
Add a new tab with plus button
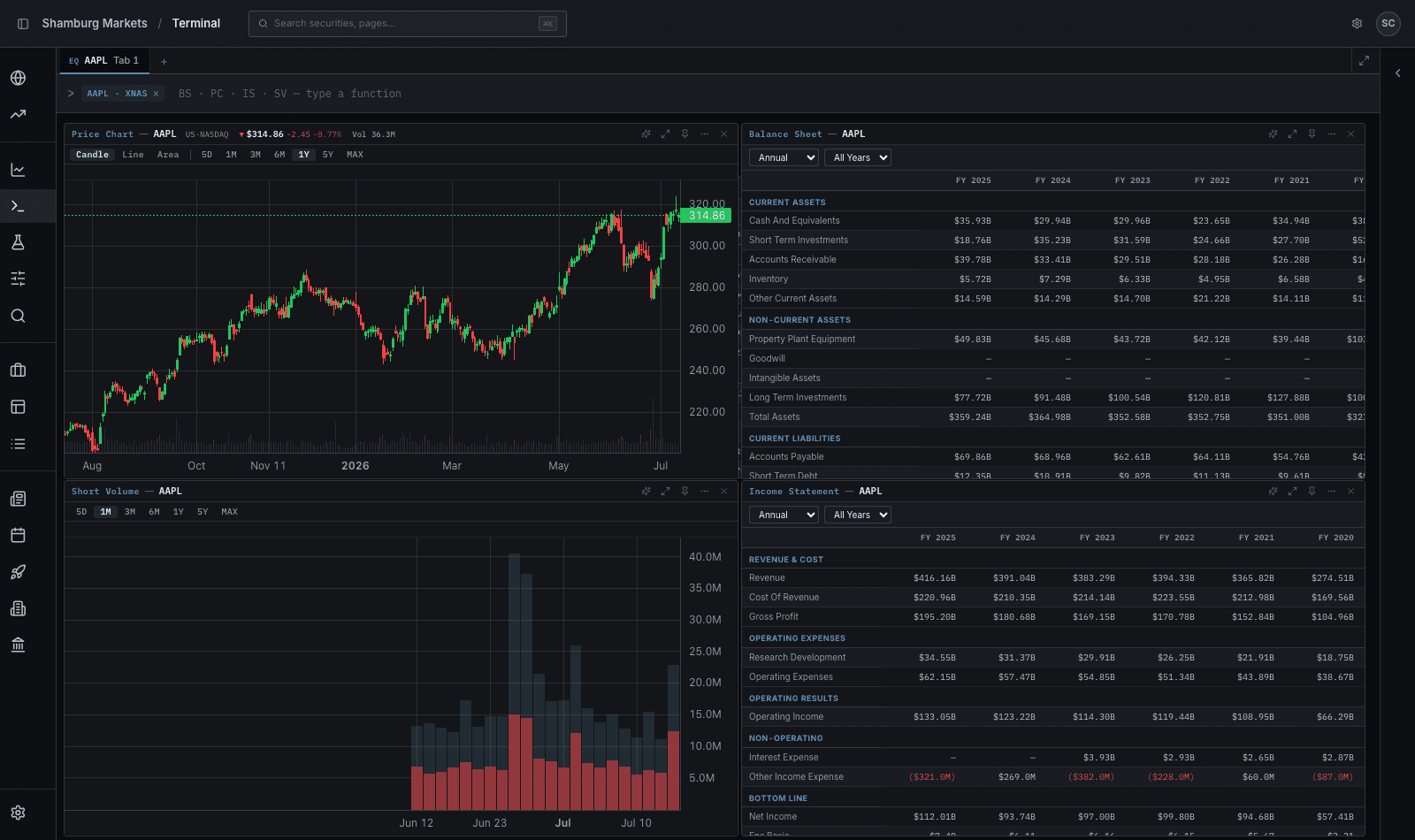(x=164, y=62)
